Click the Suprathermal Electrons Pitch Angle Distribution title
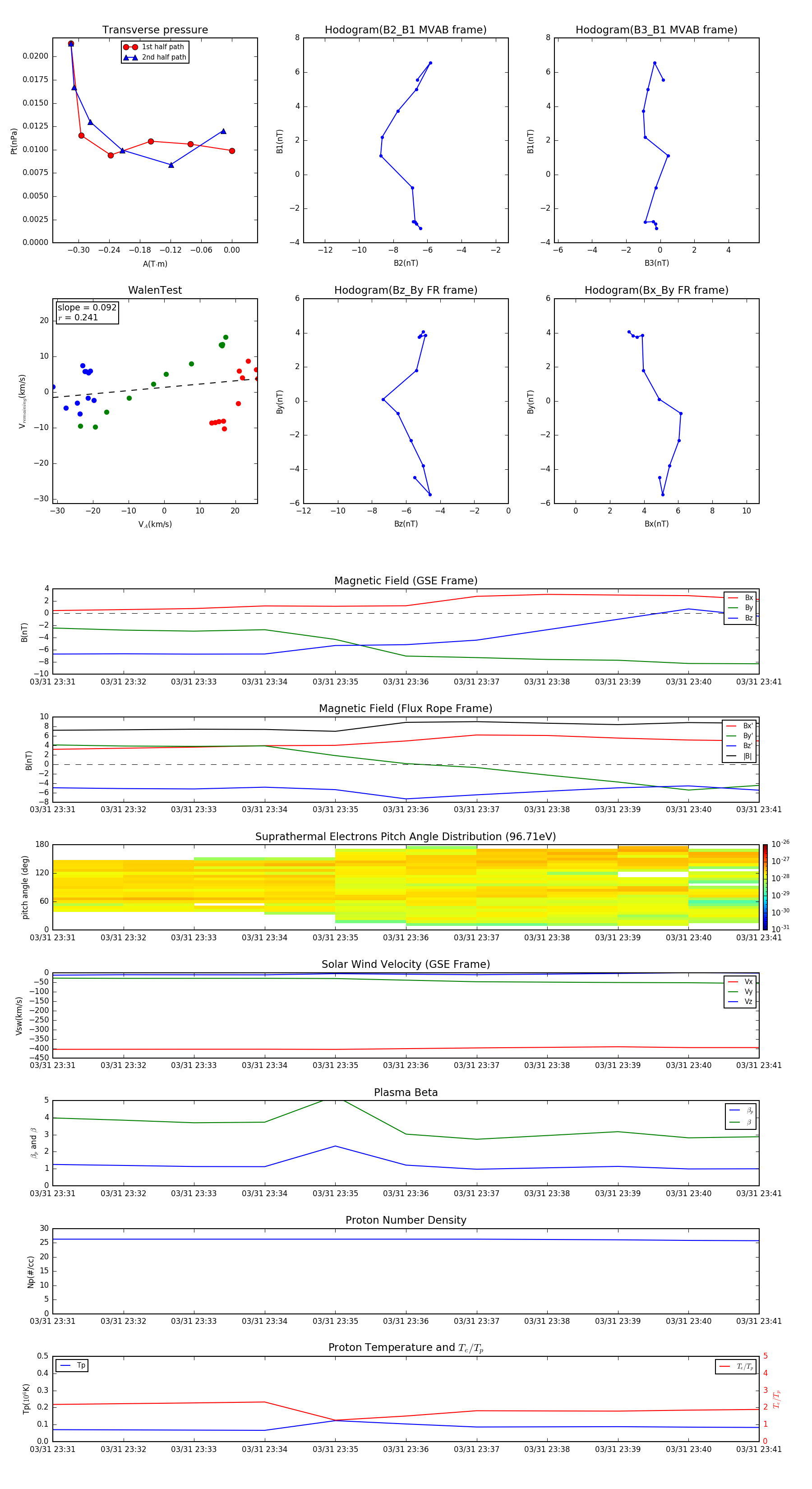The width and height of the screenshot is (812, 1489). [x=406, y=837]
